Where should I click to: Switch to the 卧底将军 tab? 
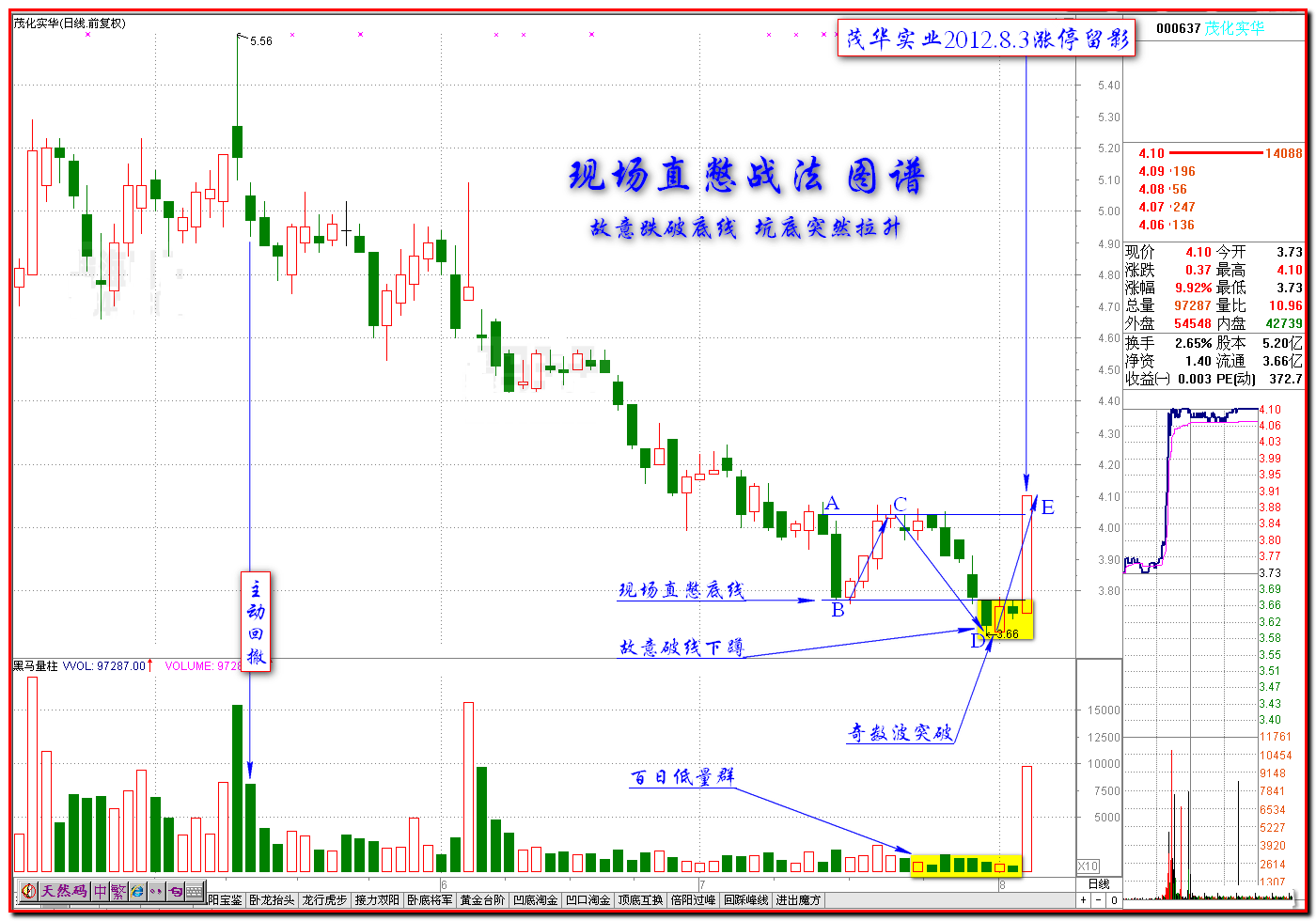click(x=430, y=900)
